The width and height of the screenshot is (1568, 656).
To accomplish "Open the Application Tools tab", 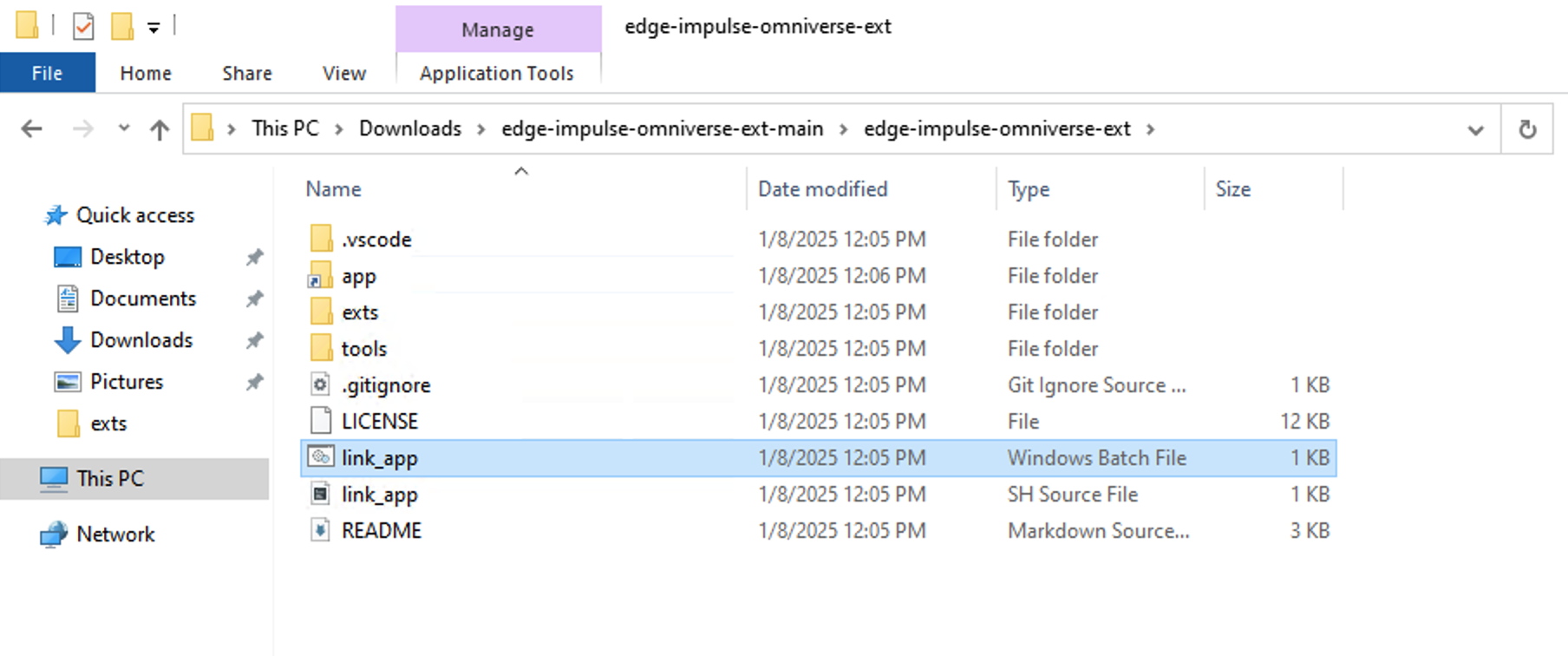I will pyautogui.click(x=497, y=73).
